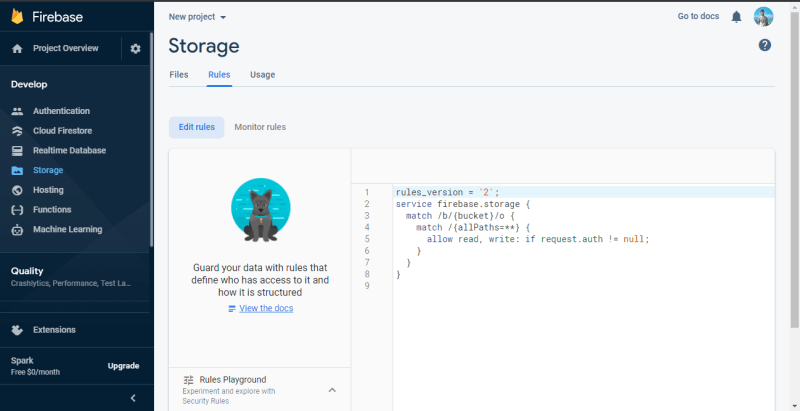
Task: Click the Firebase flame logo
Action: pyautogui.click(x=17, y=16)
